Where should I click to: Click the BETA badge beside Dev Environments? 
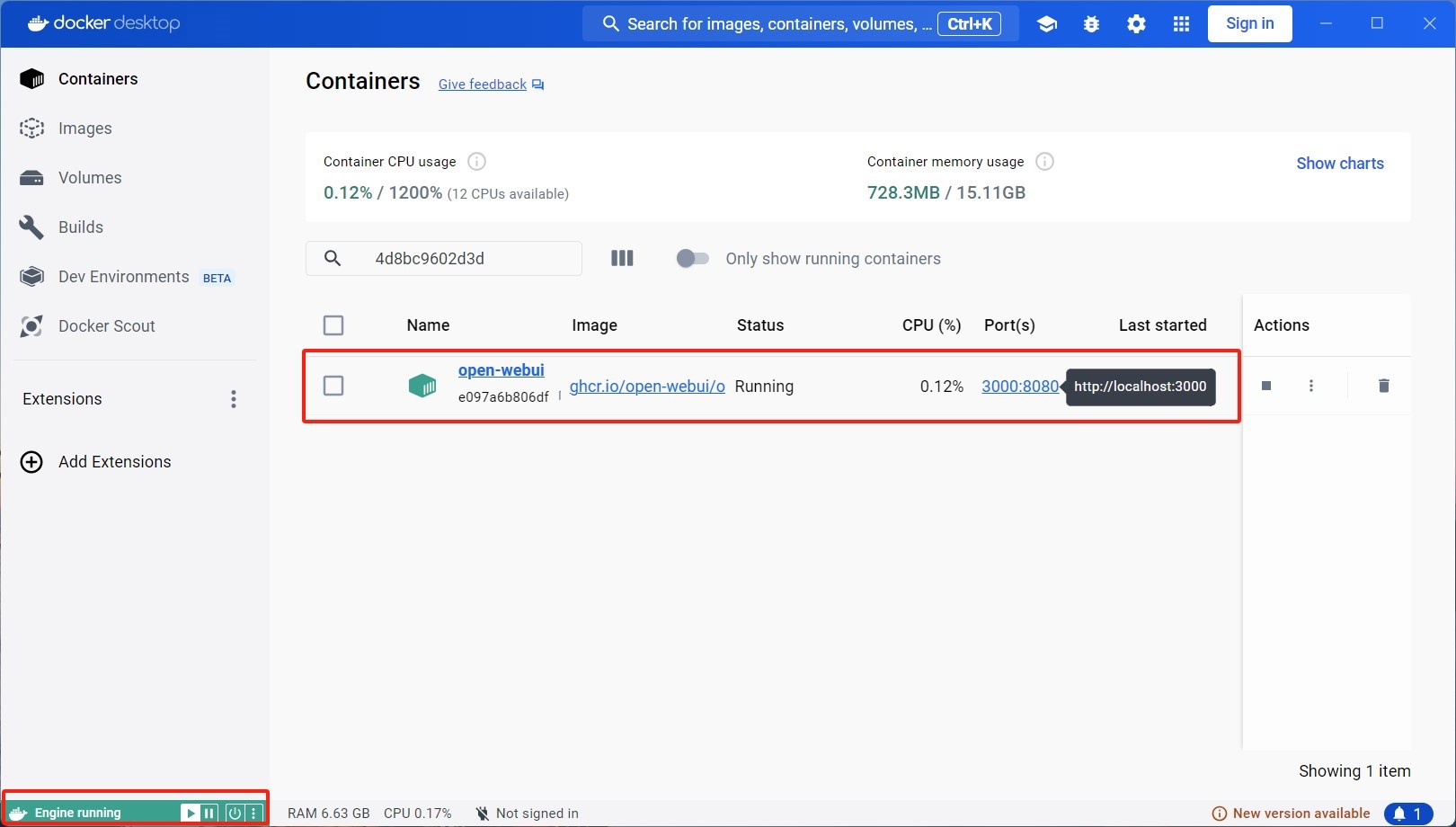217,278
